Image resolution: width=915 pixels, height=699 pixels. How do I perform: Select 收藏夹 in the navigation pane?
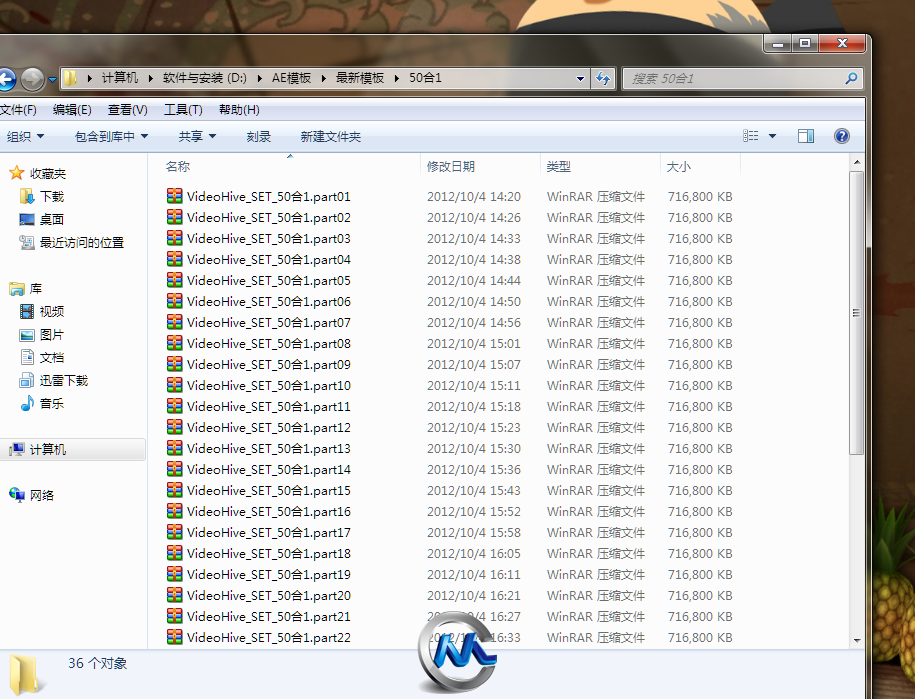coord(48,173)
